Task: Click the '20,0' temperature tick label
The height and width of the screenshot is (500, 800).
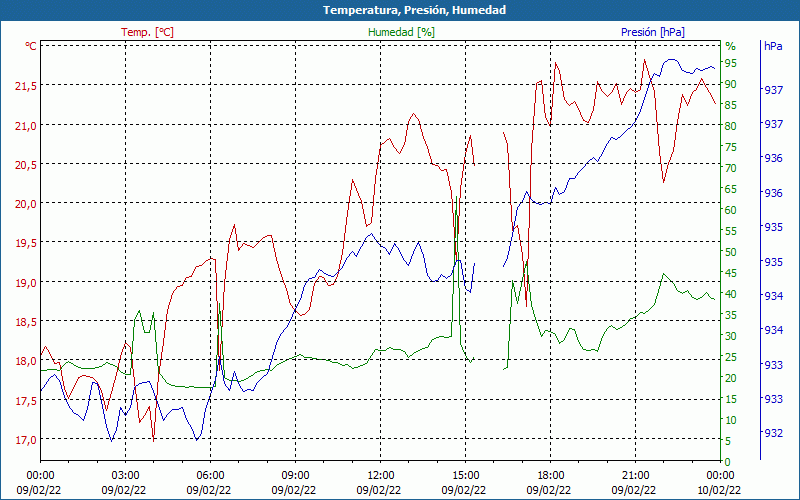Action: [26, 204]
